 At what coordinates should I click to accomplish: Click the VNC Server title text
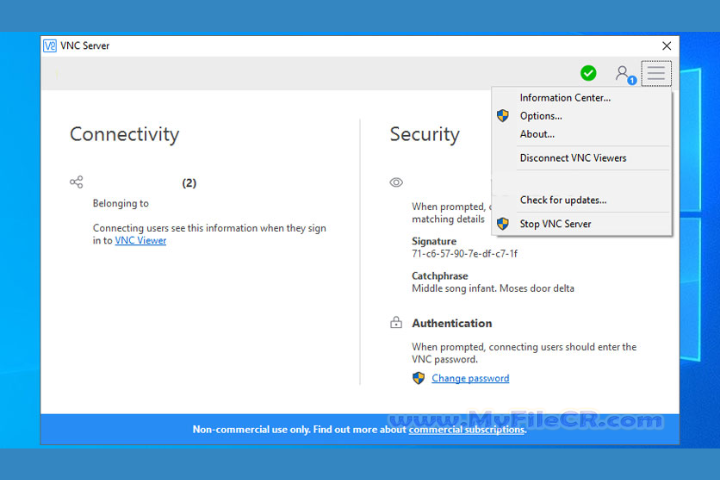[x=85, y=45]
